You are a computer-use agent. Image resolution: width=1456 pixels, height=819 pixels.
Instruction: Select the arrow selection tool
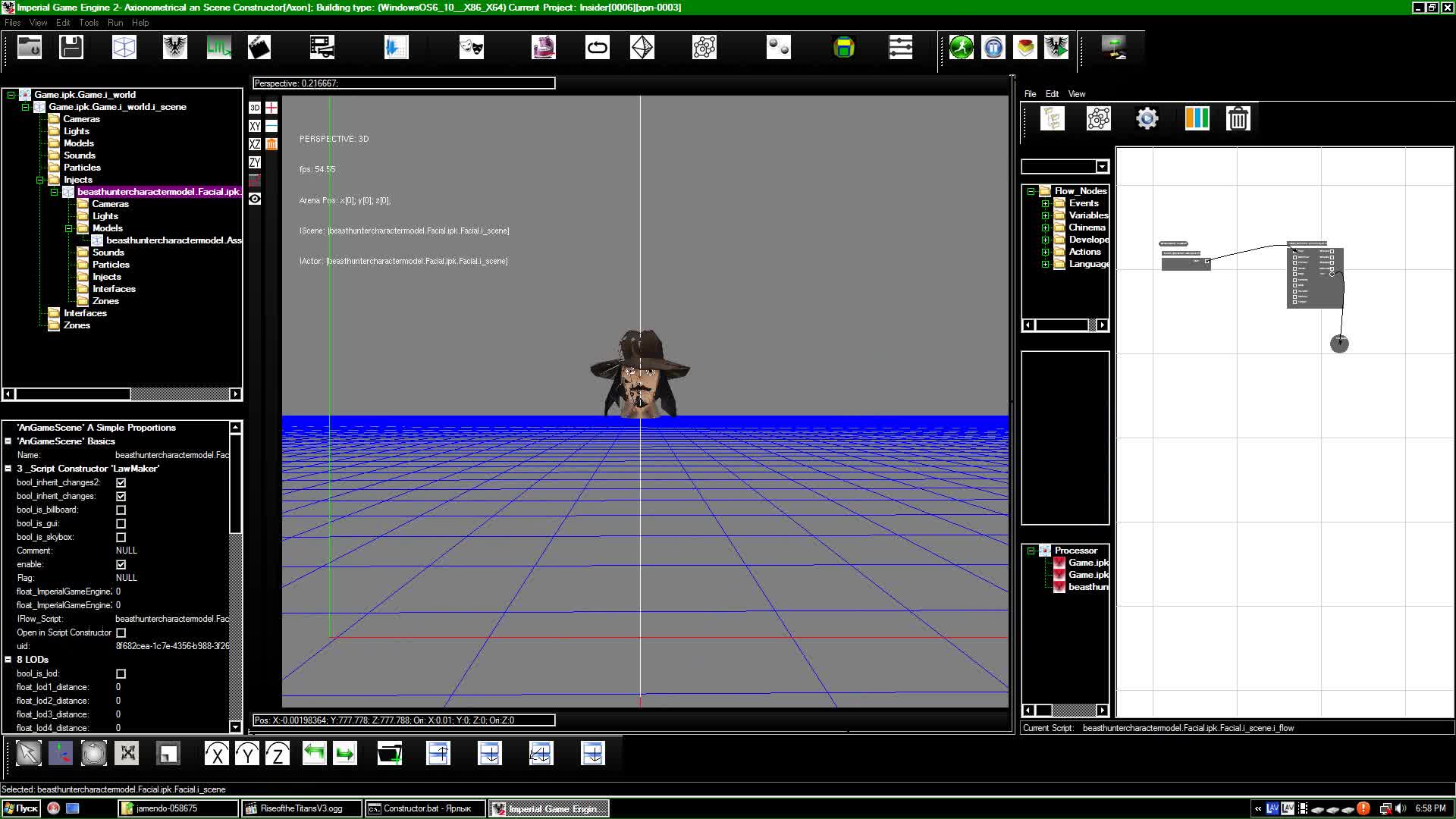pos(28,753)
